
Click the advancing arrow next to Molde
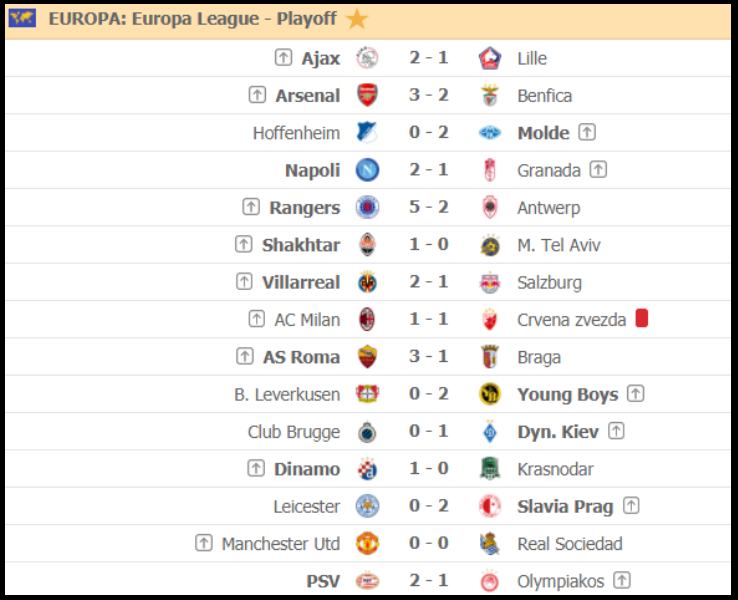pyautogui.click(x=587, y=132)
